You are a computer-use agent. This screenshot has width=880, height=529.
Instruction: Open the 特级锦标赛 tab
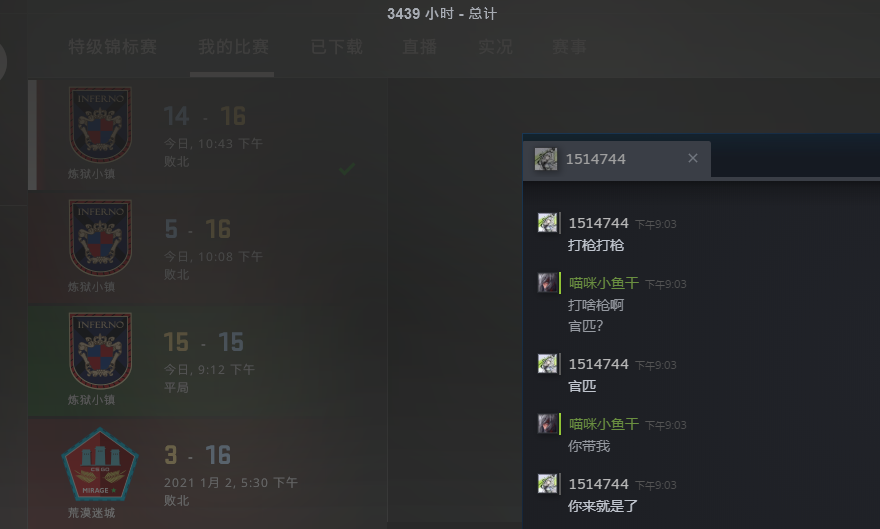(x=112, y=47)
